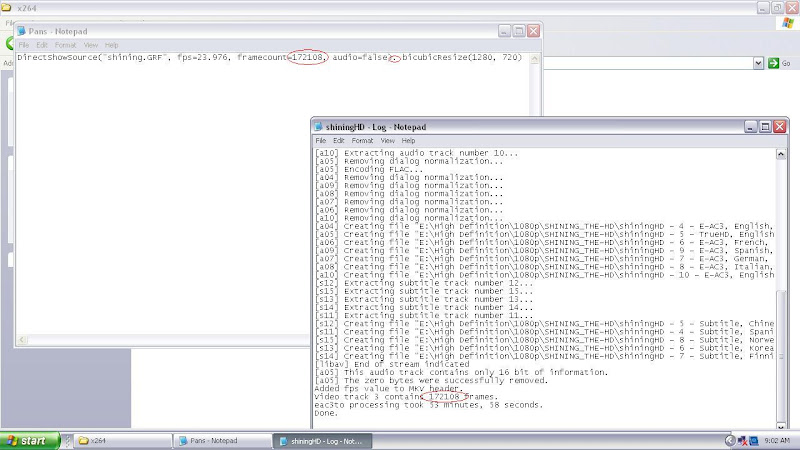Click the Go button in x264 Explorer
This screenshot has height=450, width=800.
click(780, 63)
